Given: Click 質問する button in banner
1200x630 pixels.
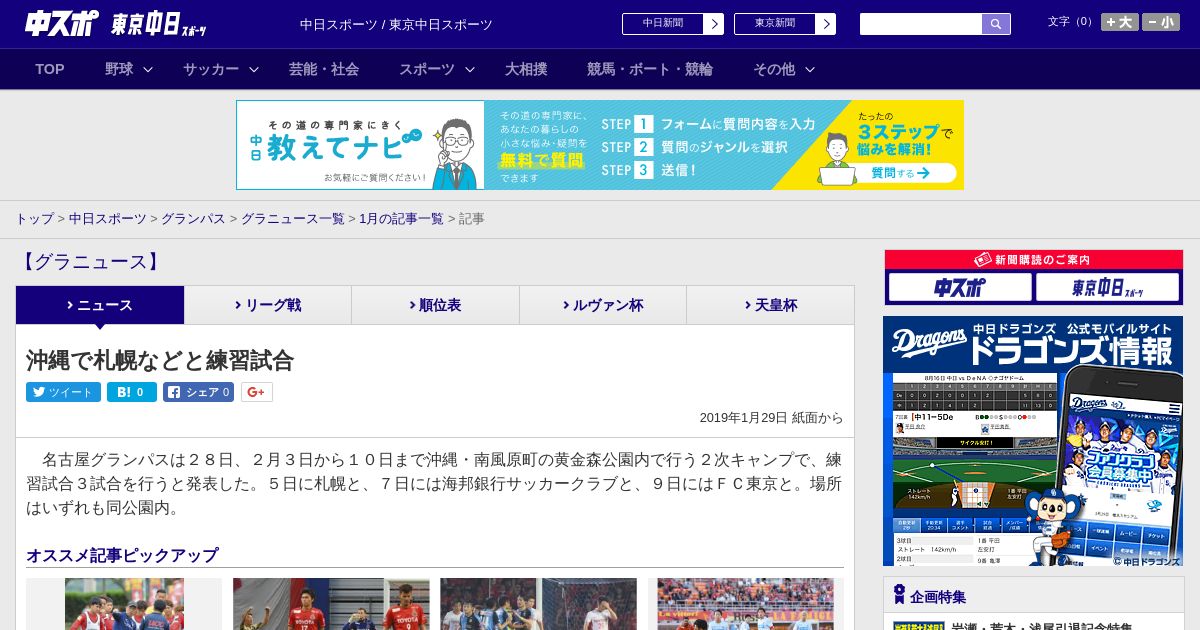Looking at the screenshot, I should [x=899, y=173].
